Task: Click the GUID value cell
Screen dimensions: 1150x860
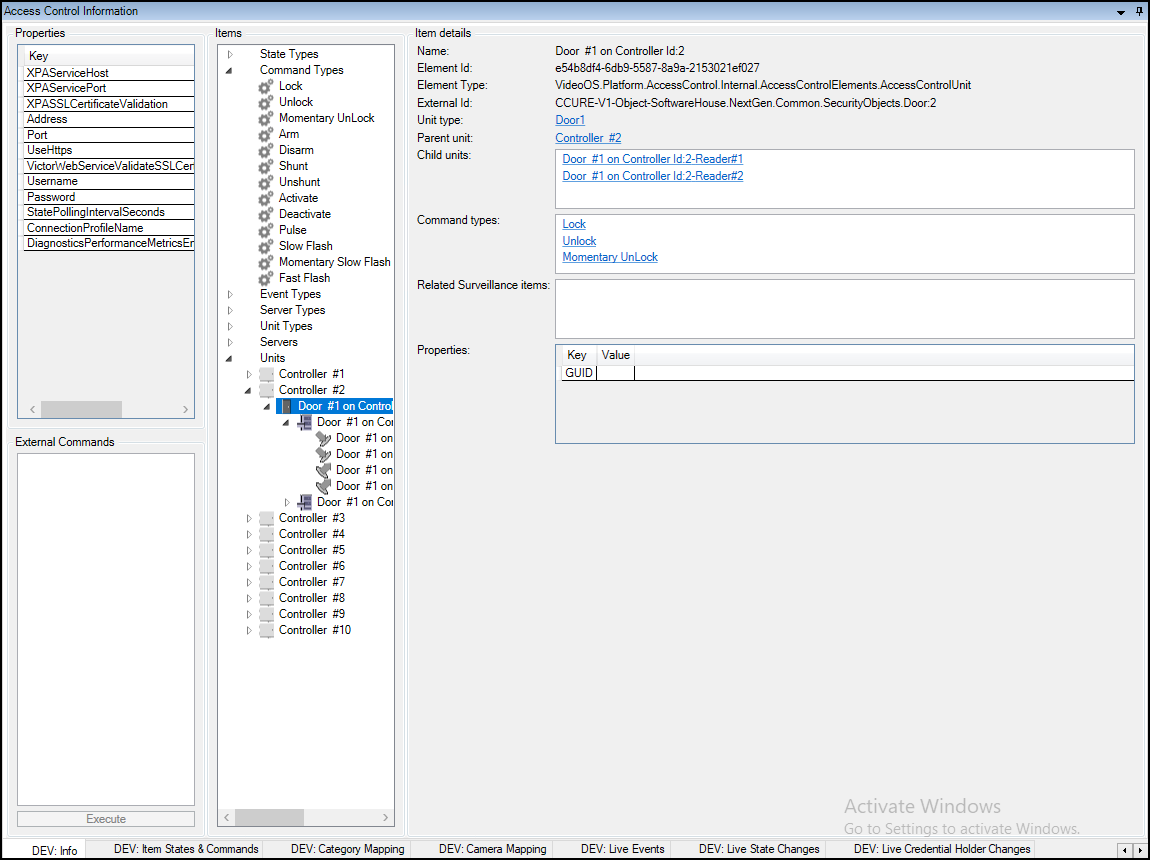Action: (x=616, y=373)
